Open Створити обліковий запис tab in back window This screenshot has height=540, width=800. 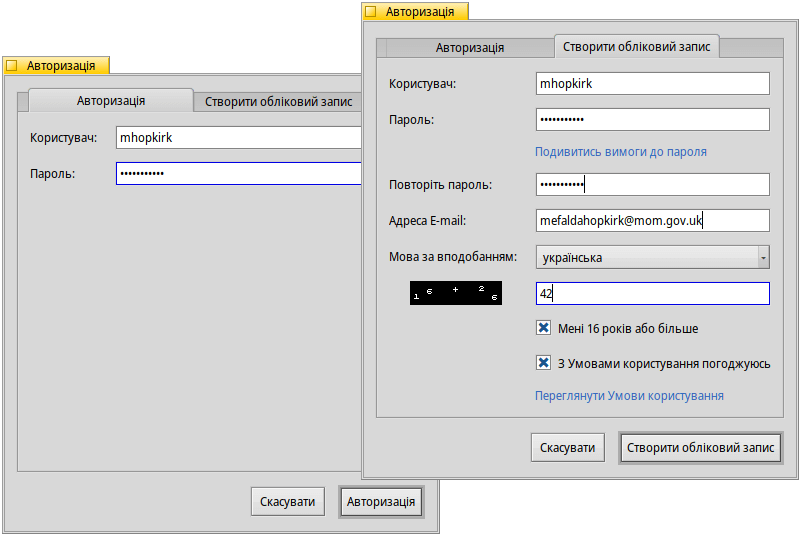(x=278, y=102)
